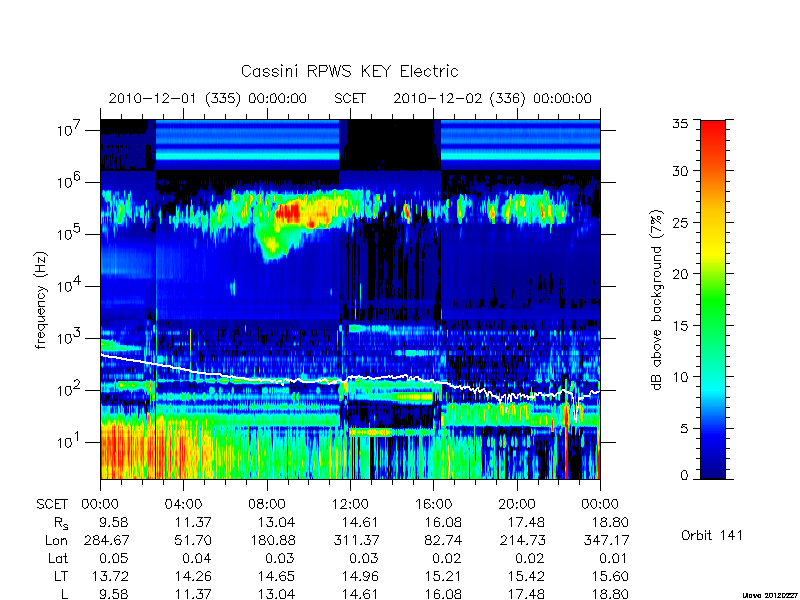
Task: Click the Lon value "82.74"
Action: [x=443, y=540]
